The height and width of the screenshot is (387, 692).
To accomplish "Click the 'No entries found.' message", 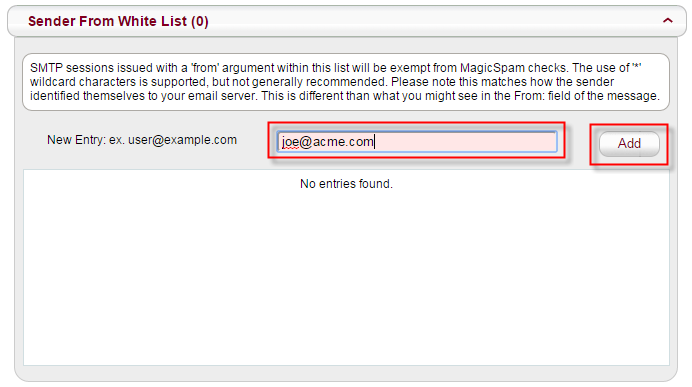I will point(346,184).
